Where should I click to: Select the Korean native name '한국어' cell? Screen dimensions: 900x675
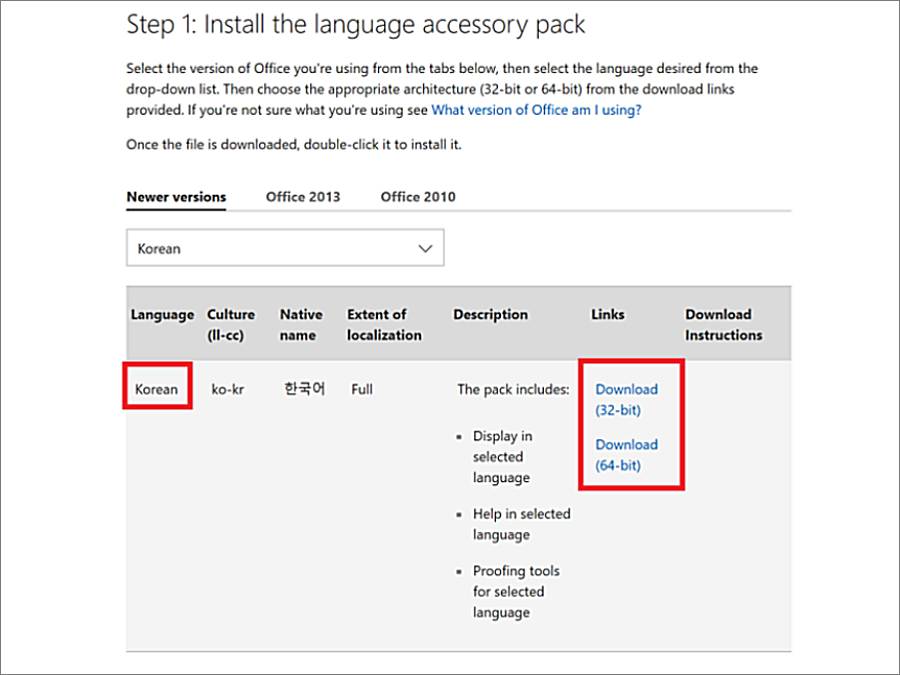tap(305, 389)
